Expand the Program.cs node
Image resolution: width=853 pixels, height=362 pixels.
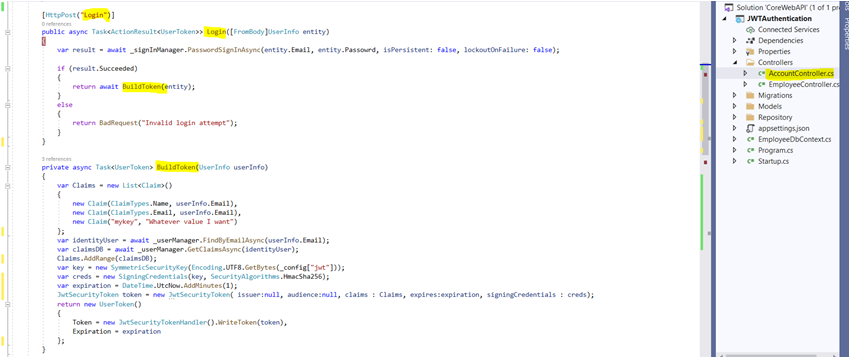734,150
